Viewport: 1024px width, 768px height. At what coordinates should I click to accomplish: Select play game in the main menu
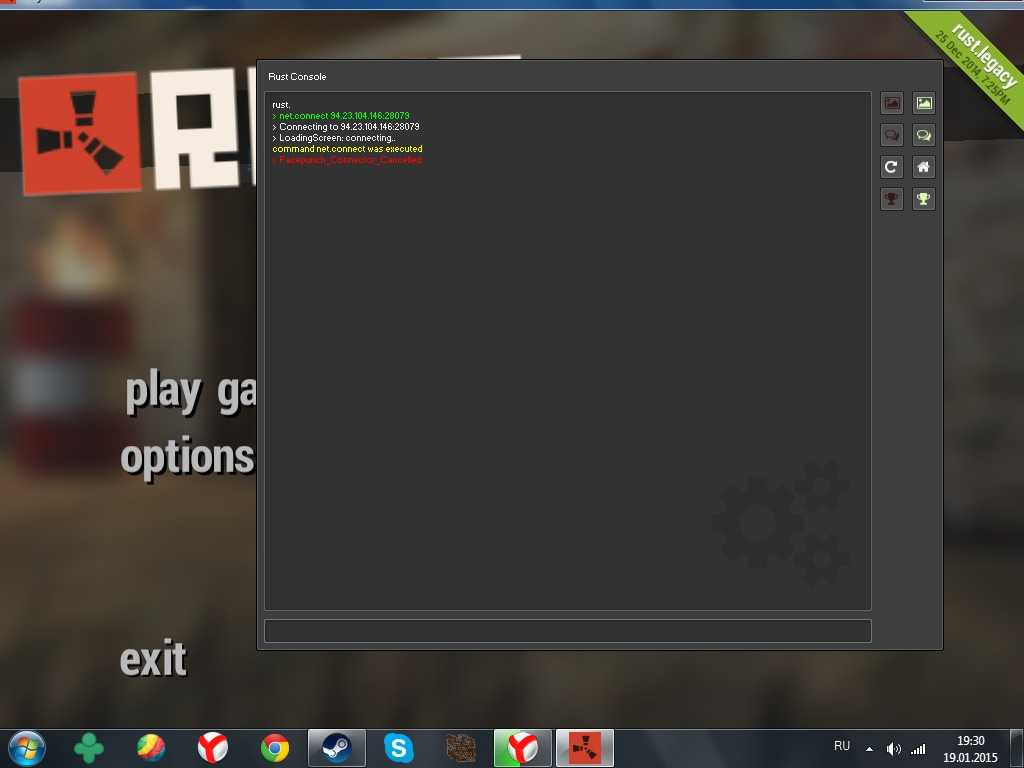pyautogui.click(x=190, y=391)
